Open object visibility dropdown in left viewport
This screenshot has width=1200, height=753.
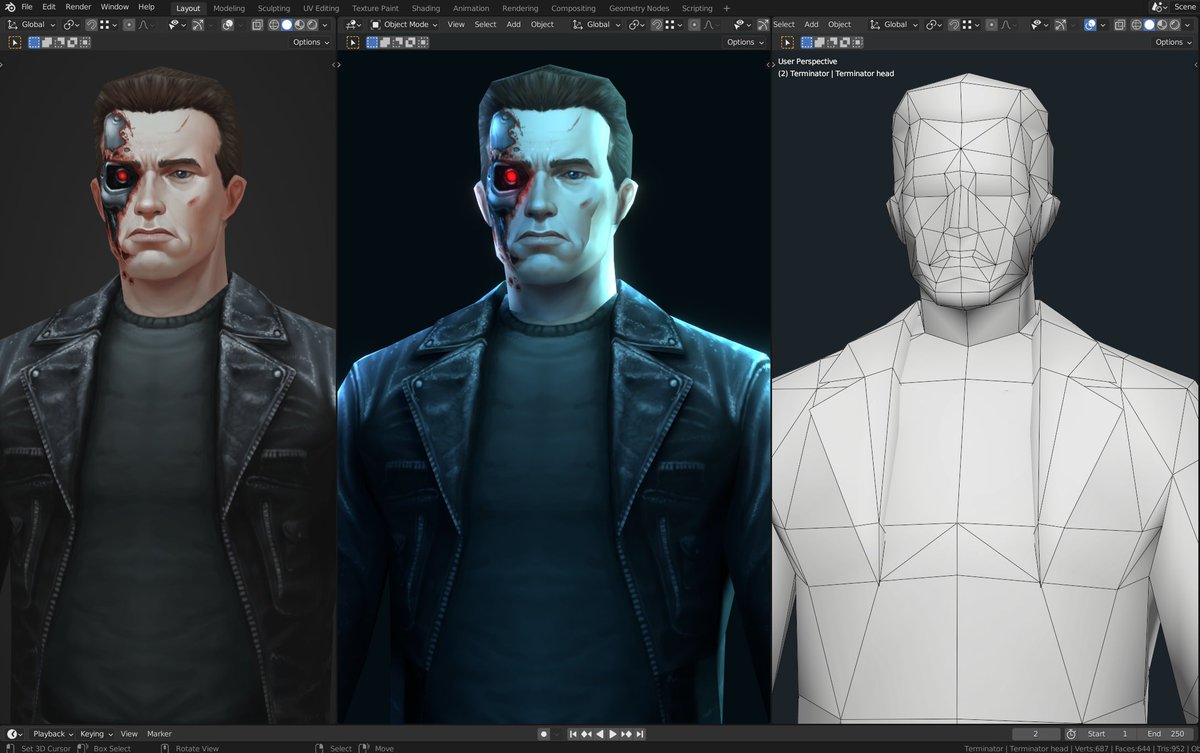tap(177, 25)
